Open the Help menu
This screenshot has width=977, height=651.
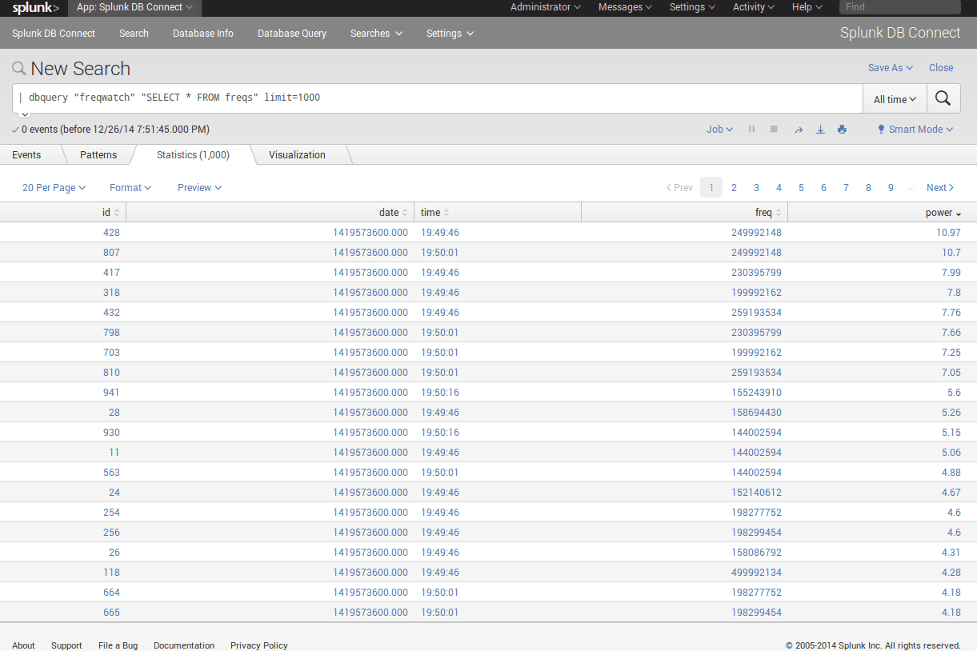(807, 7)
